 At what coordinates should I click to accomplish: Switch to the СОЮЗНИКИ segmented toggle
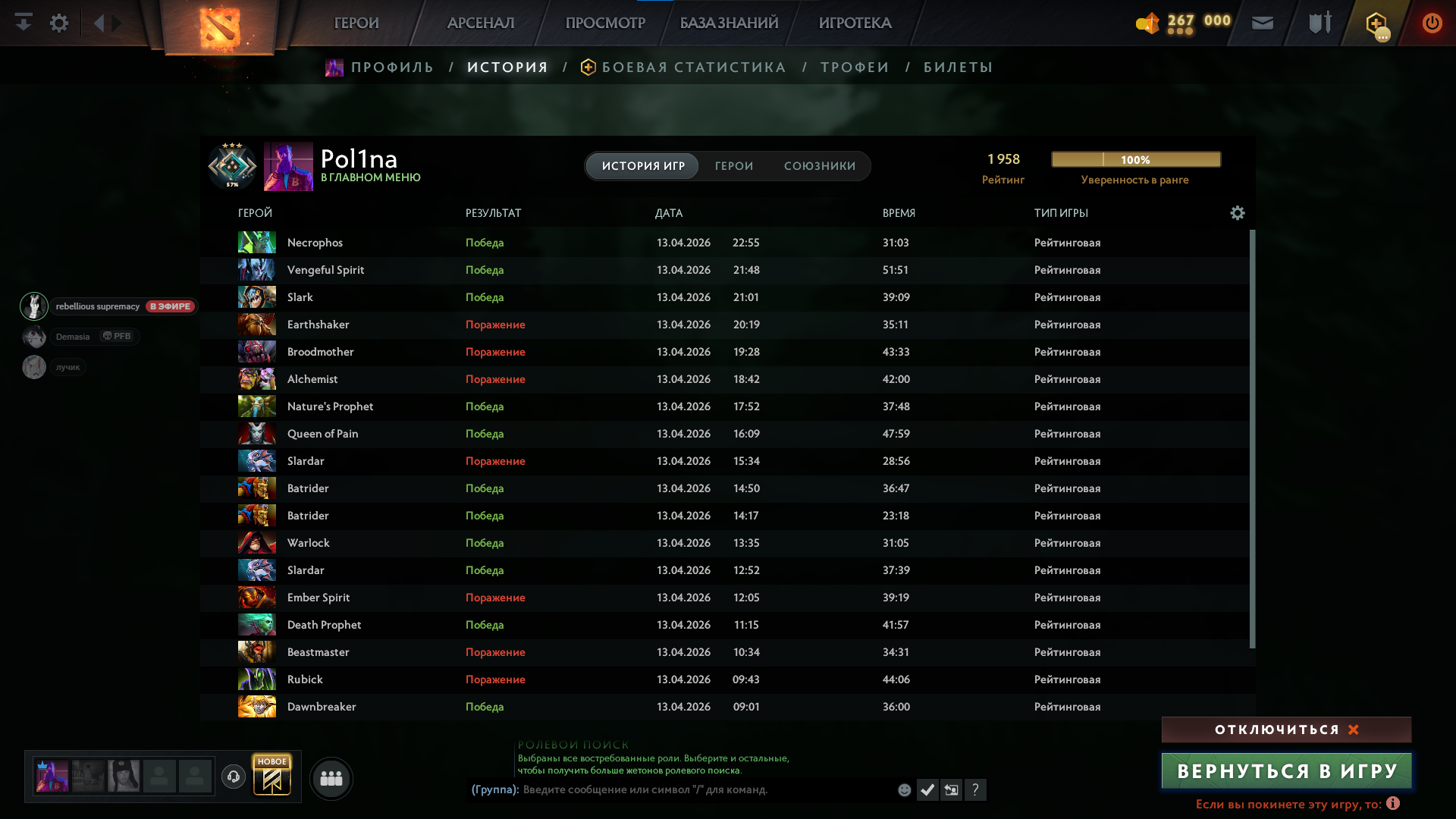tap(819, 166)
